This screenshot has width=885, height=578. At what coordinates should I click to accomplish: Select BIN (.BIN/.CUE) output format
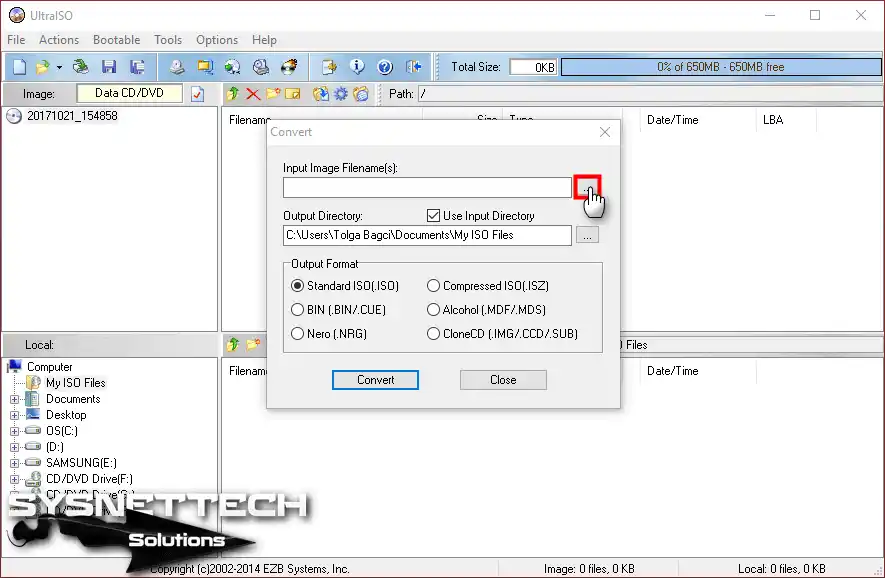point(298,310)
